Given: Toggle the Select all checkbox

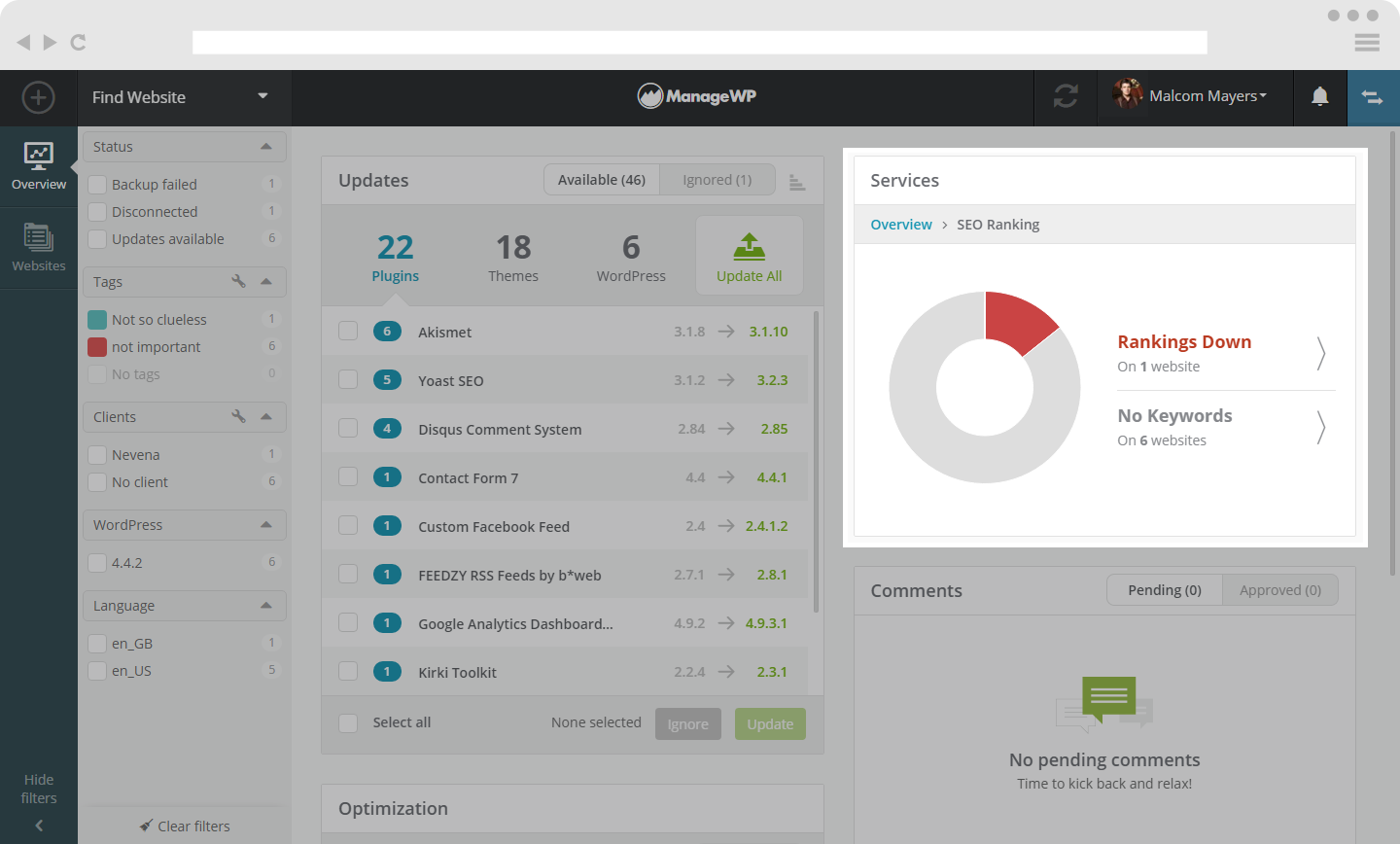Looking at the screenshot, I should (348, 722).
